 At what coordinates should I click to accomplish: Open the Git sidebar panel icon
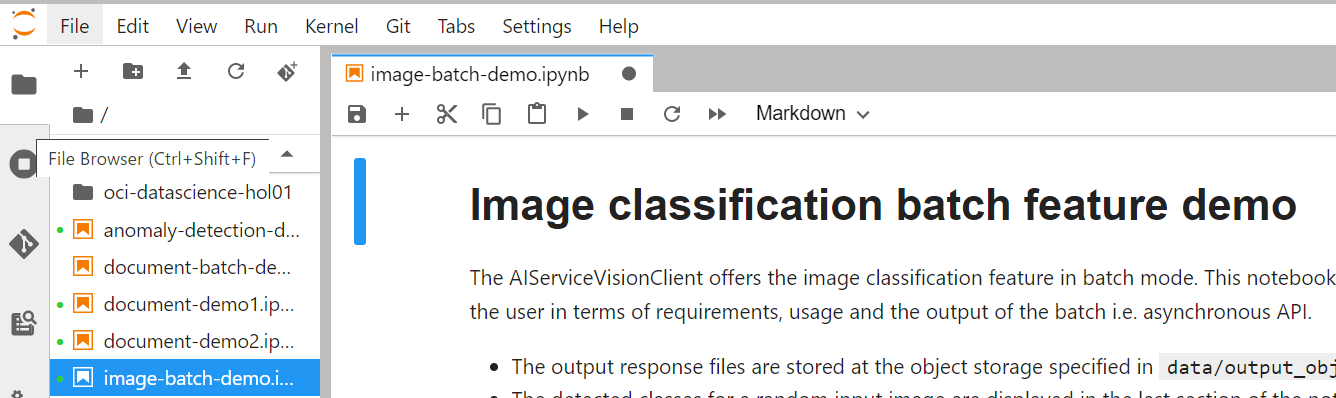coord(24,244)
